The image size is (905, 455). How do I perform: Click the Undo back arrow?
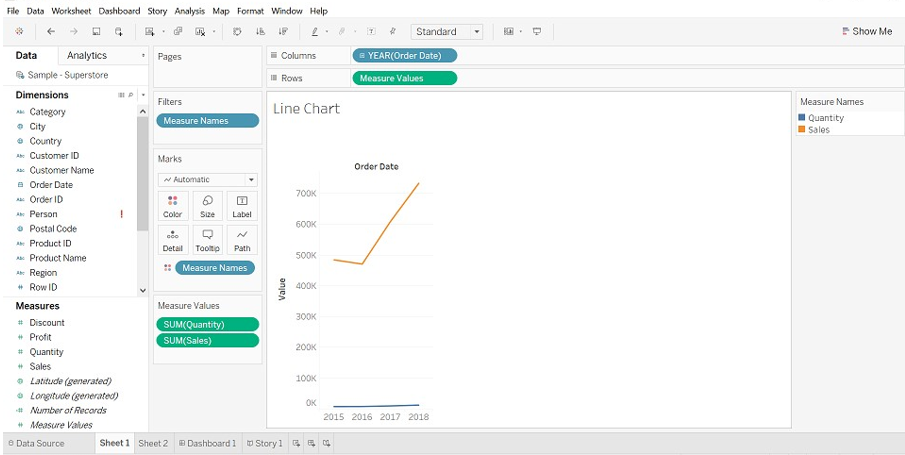point(51,31)
